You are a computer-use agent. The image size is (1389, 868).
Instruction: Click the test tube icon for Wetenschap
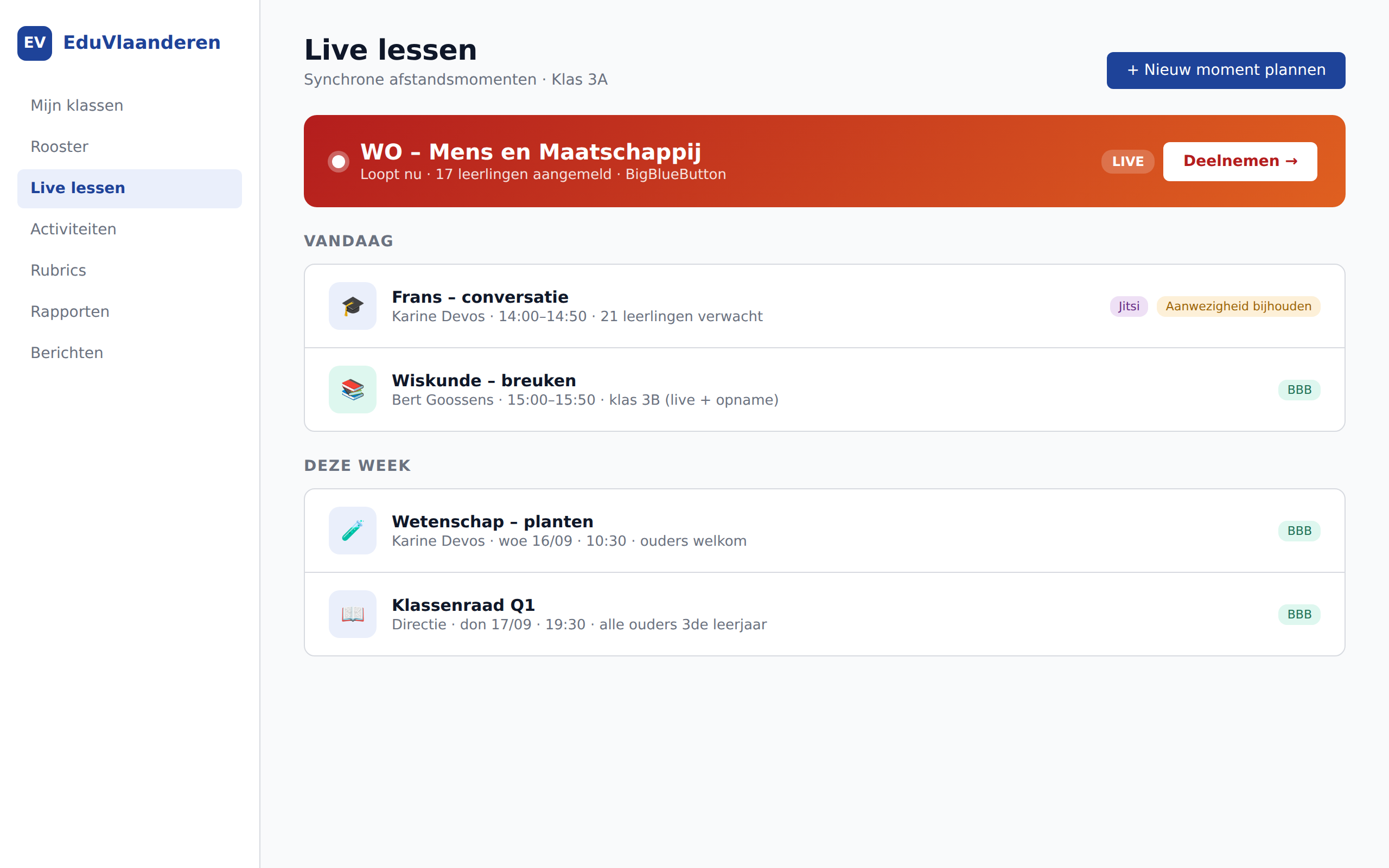353,531
